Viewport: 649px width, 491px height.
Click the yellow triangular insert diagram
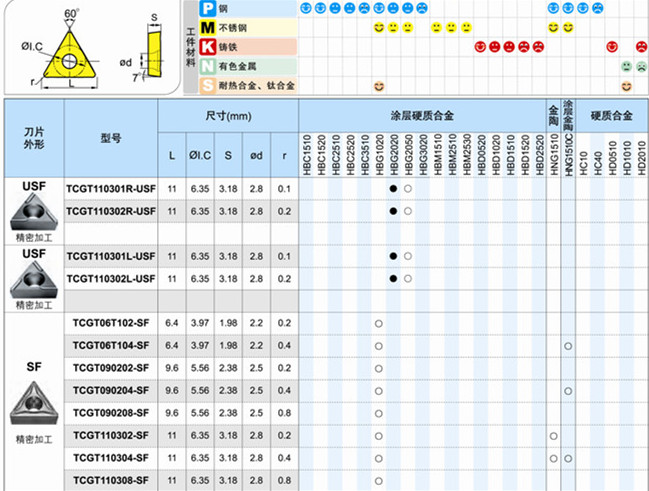point(70,55)
